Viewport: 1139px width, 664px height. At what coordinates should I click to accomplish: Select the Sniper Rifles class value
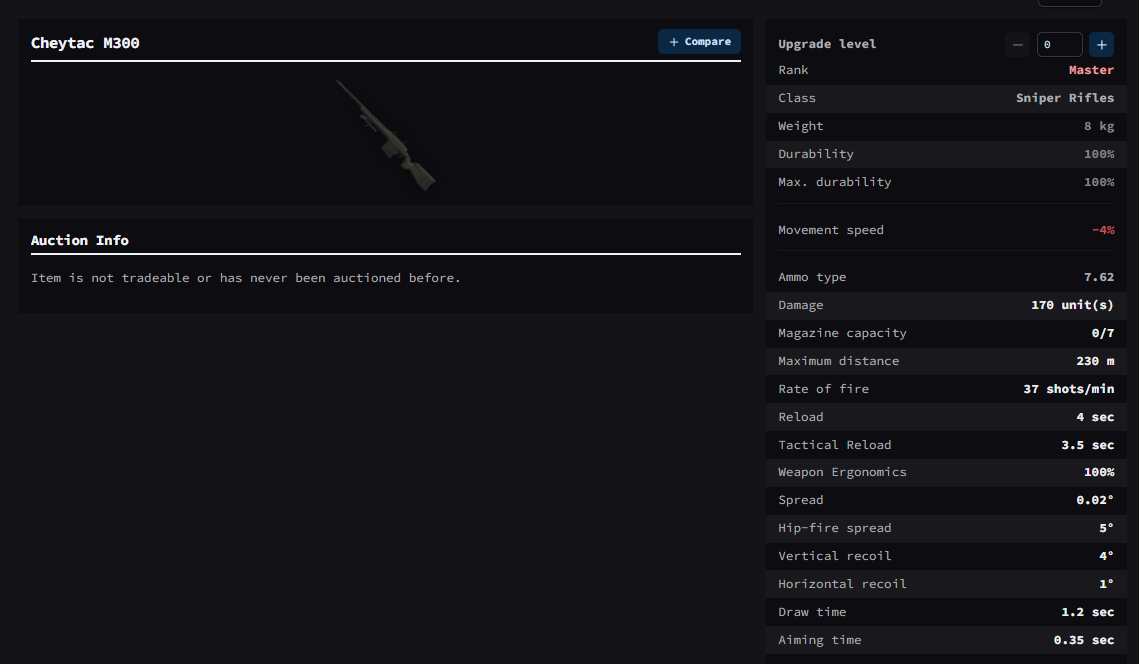point(1065,98)
